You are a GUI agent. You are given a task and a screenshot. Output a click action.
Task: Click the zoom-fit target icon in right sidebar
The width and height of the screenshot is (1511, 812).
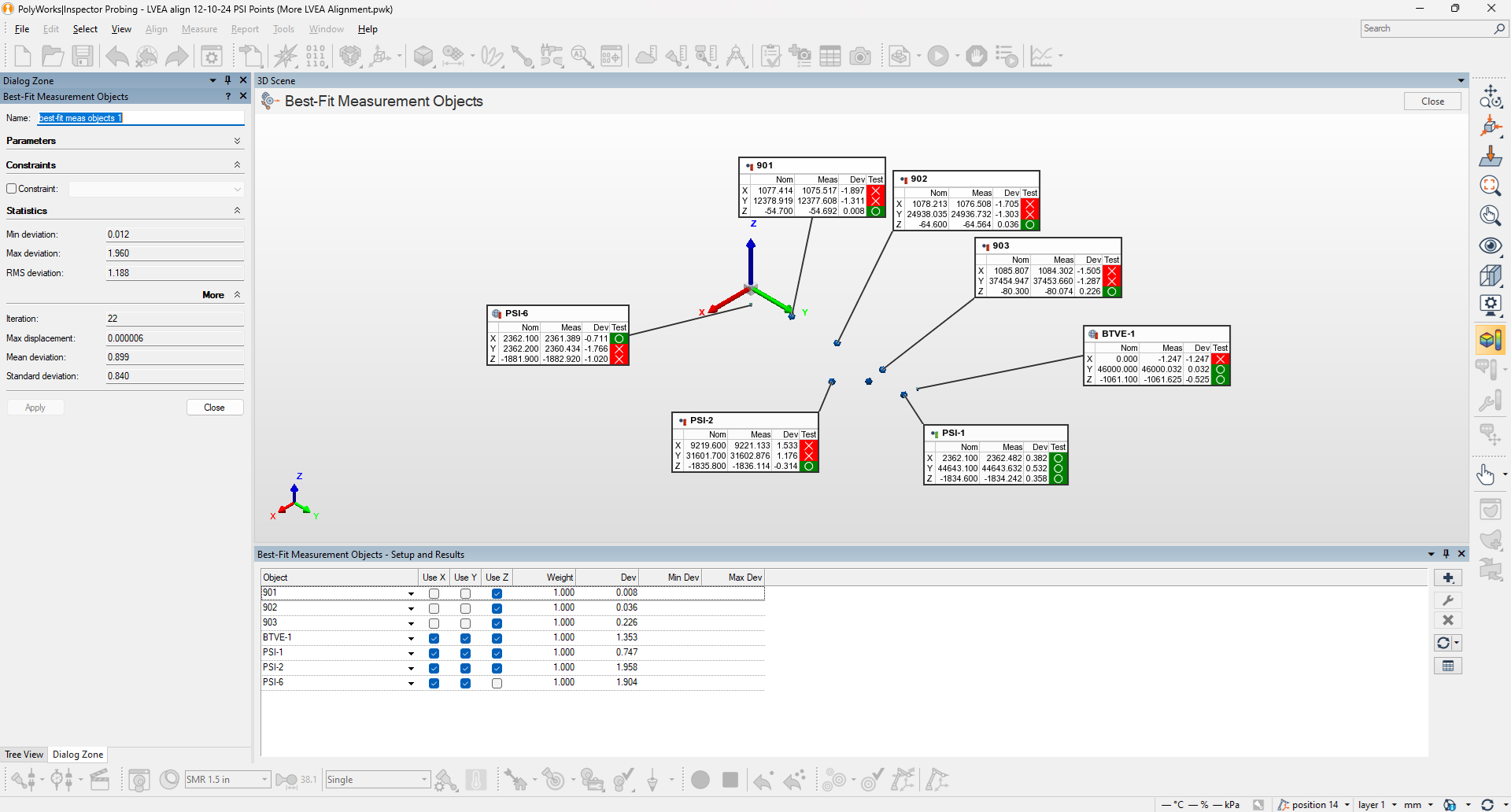coord(1490,186)
